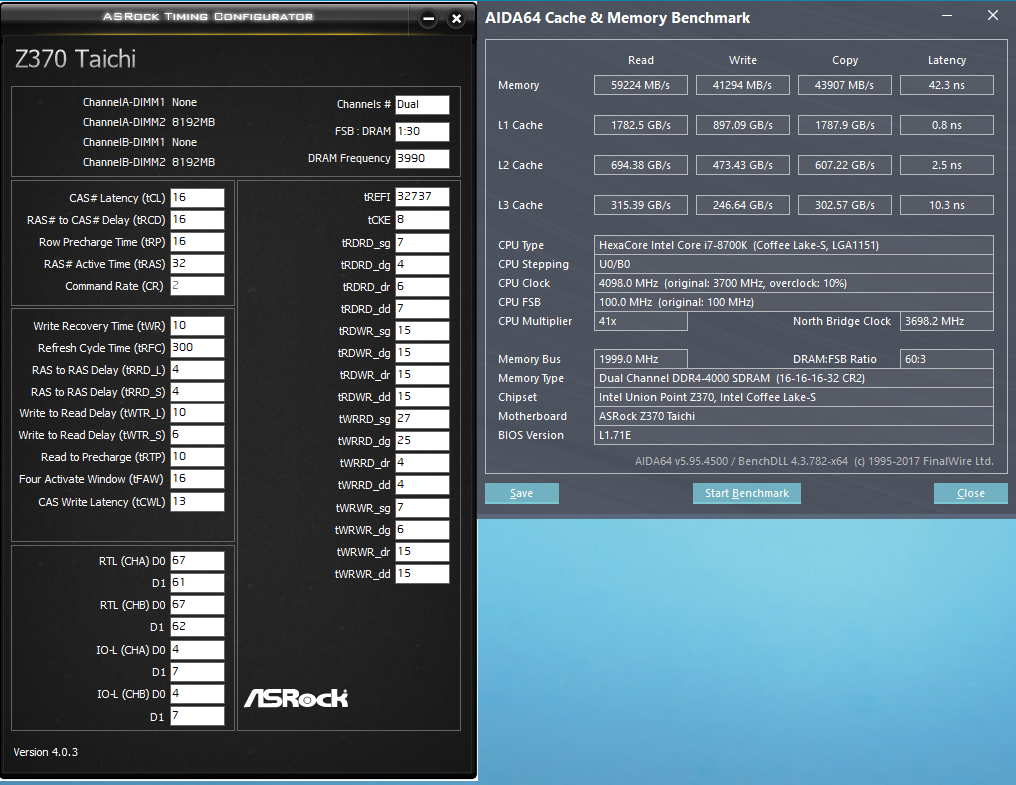
Task: Click the RTL (CHA) D0 field
Action: point(197,561)
